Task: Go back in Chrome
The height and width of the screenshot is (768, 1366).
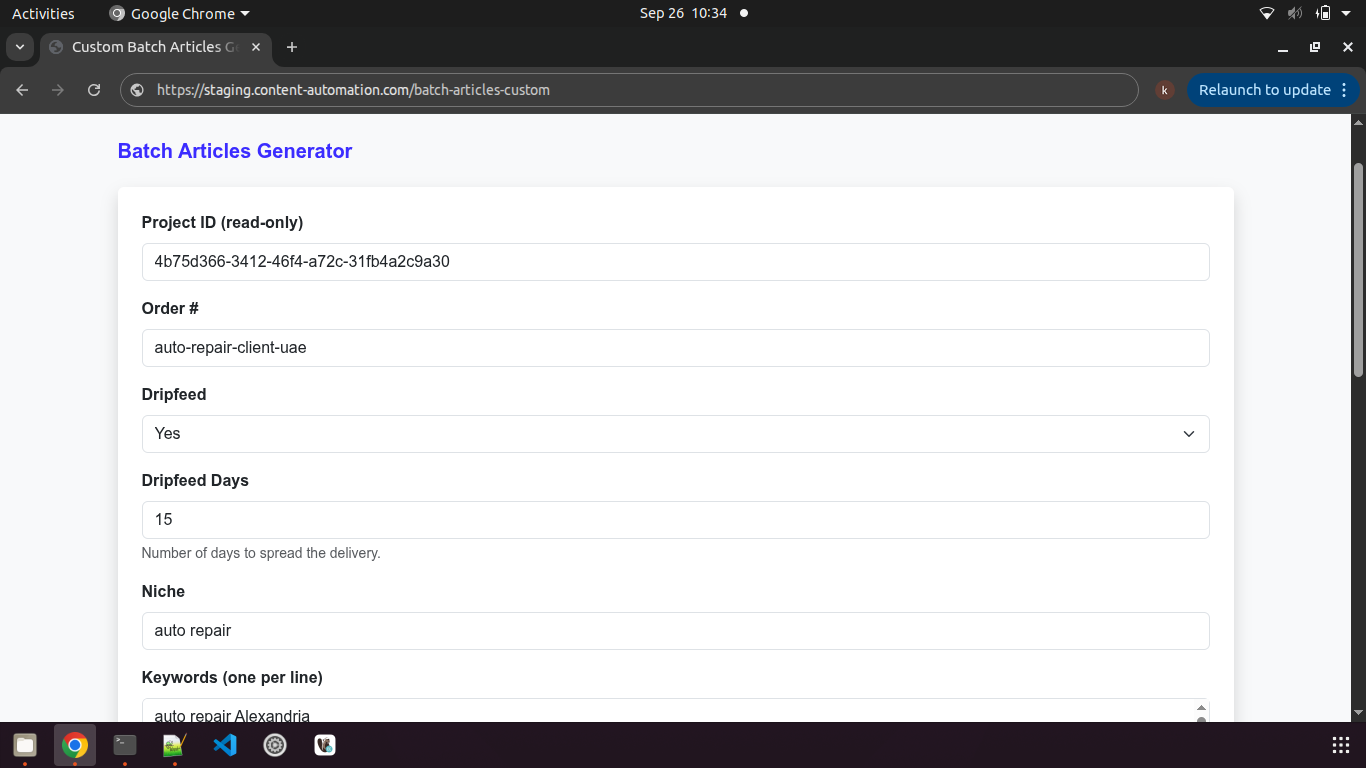Action: click(x=22, y=90)
